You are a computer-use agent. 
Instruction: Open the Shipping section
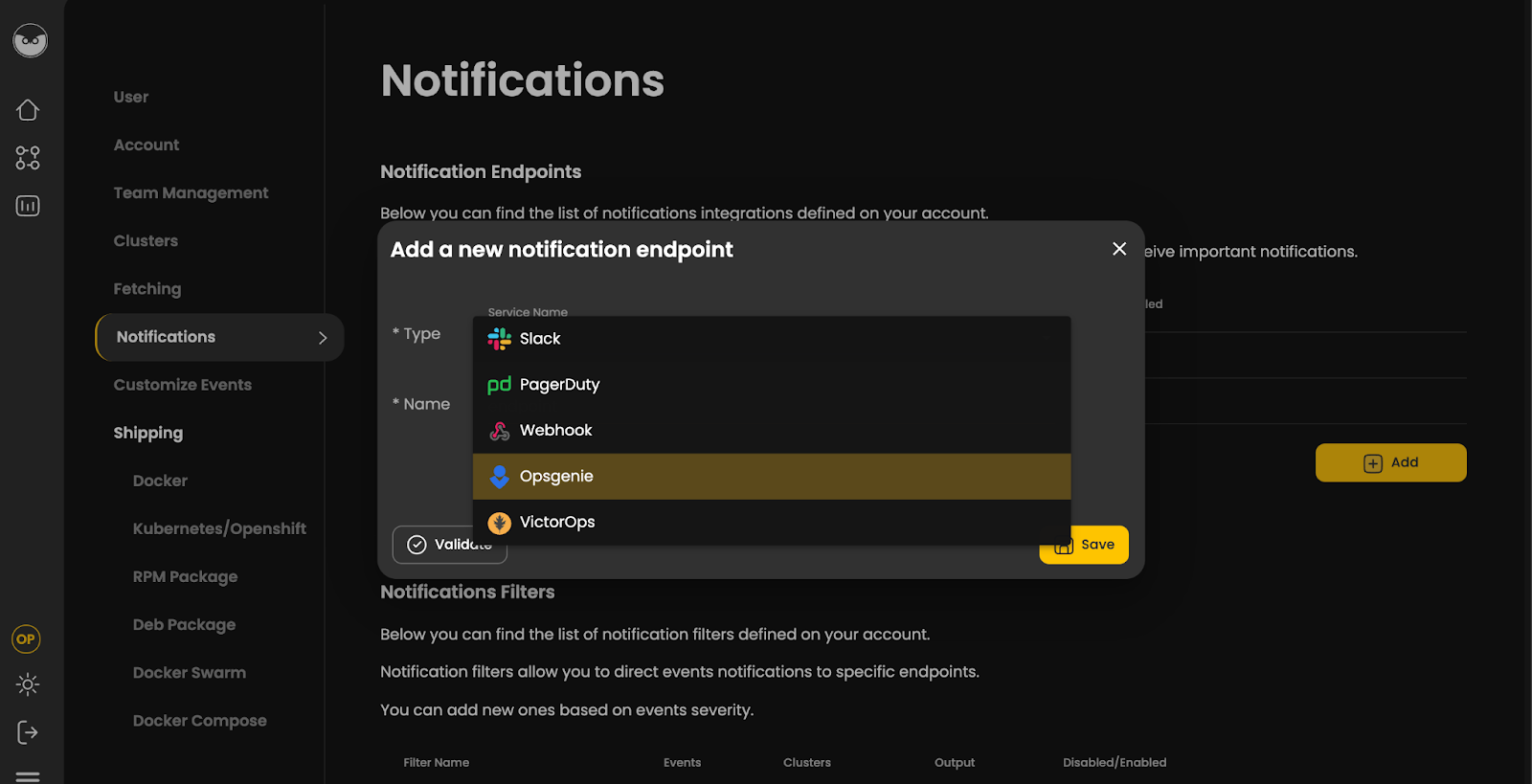tap(148, 433)
